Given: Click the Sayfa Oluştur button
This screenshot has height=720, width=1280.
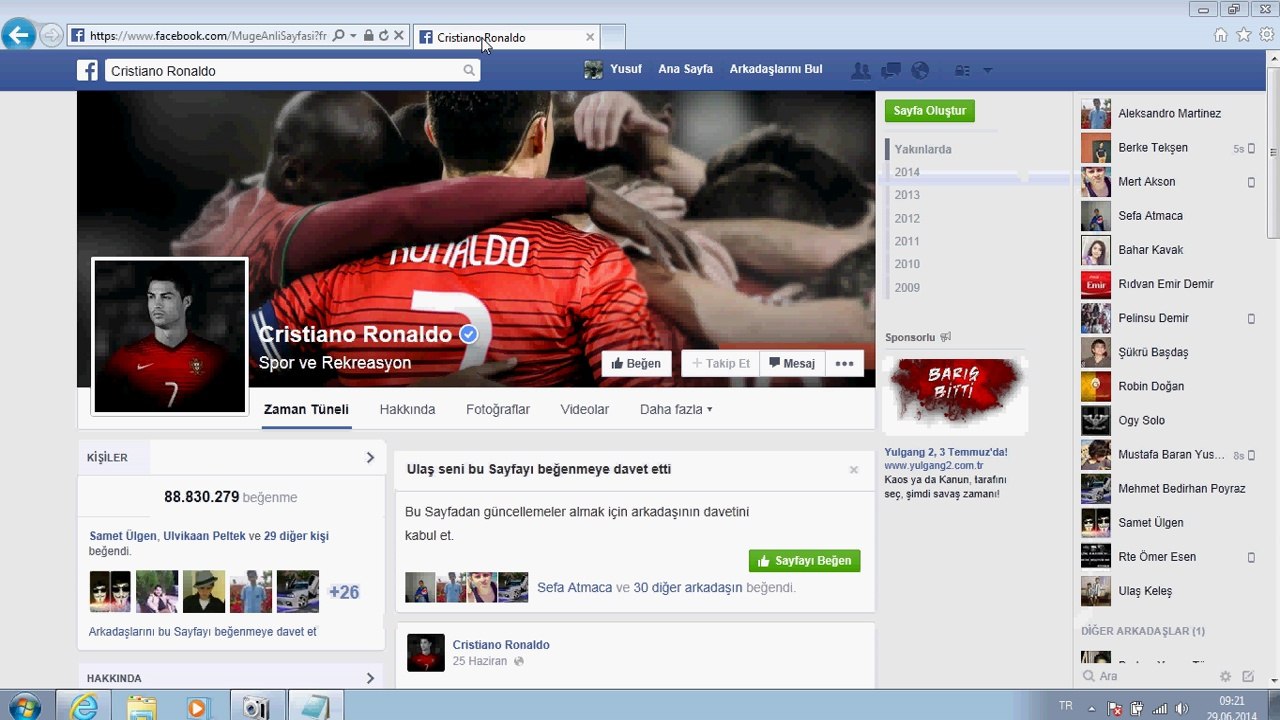Looking at the screenshot, I should click(930, 111).
